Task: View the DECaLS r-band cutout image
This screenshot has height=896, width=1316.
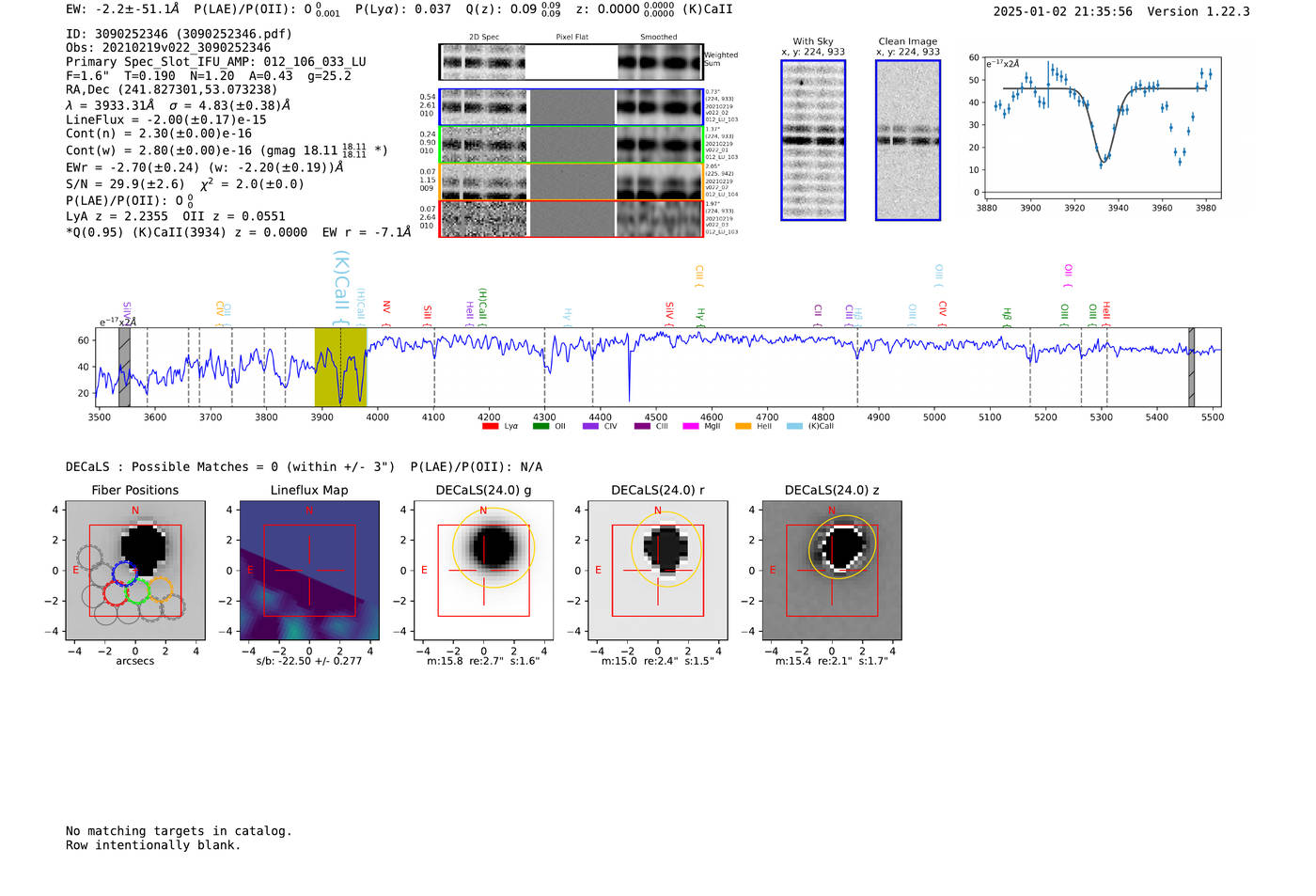Action: pyautogui.click(x=658, y=572)
